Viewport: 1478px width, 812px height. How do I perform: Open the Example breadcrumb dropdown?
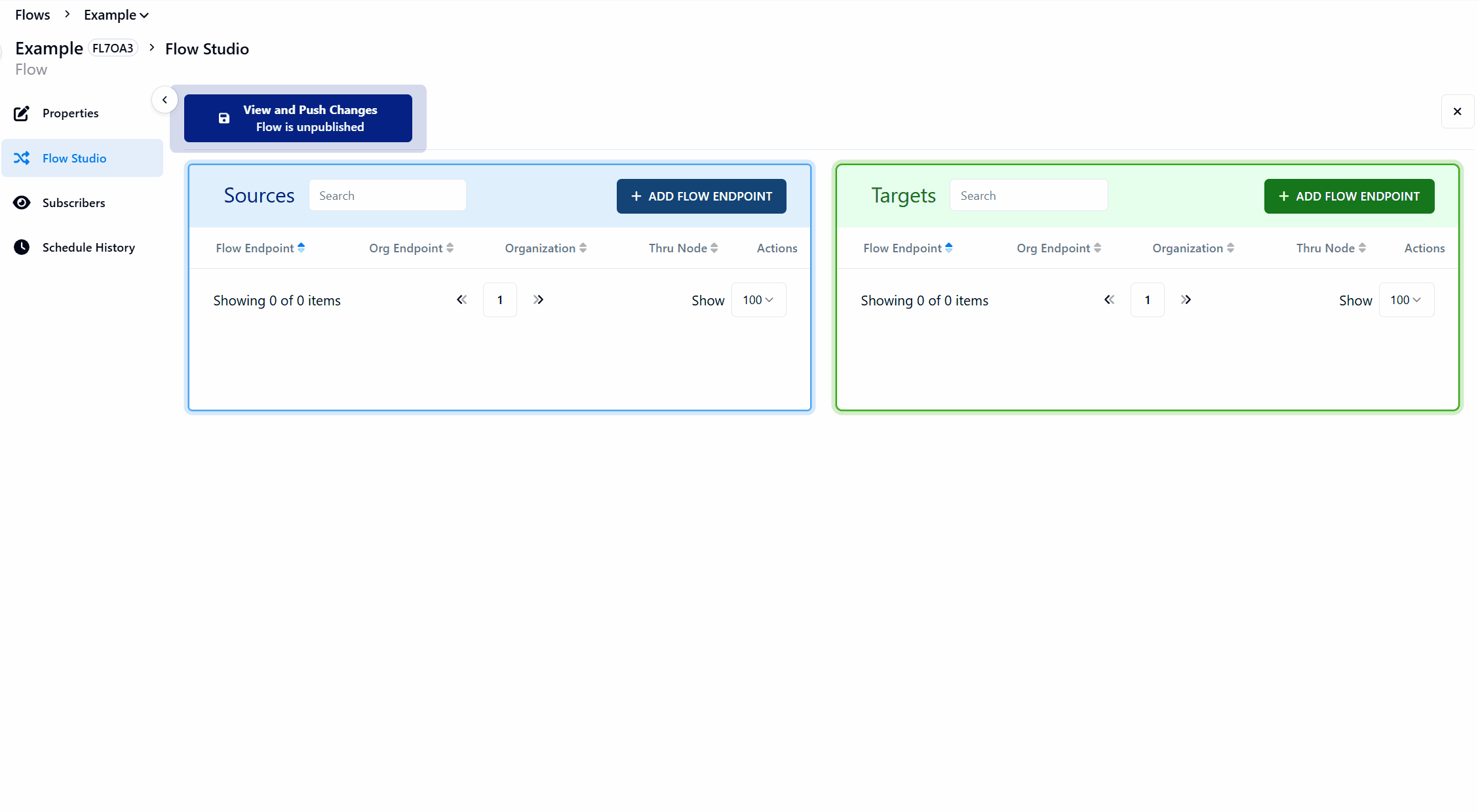pos(116,15)
